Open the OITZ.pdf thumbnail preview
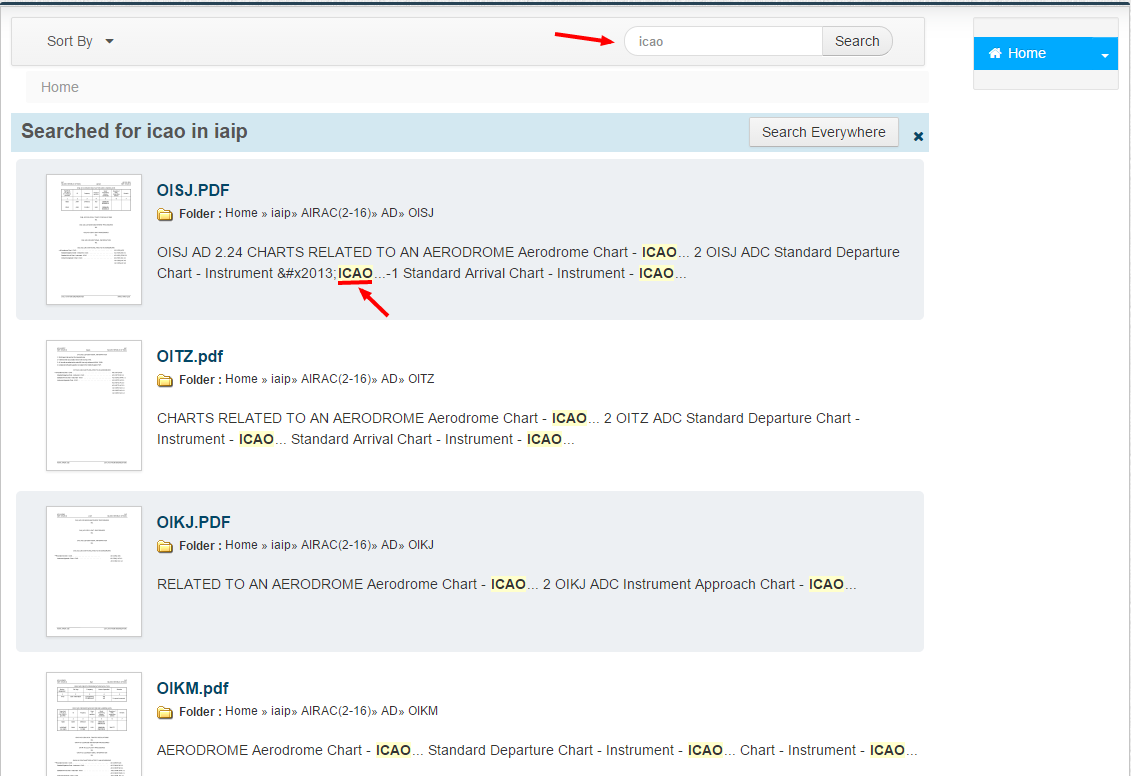 coord(94,405)
